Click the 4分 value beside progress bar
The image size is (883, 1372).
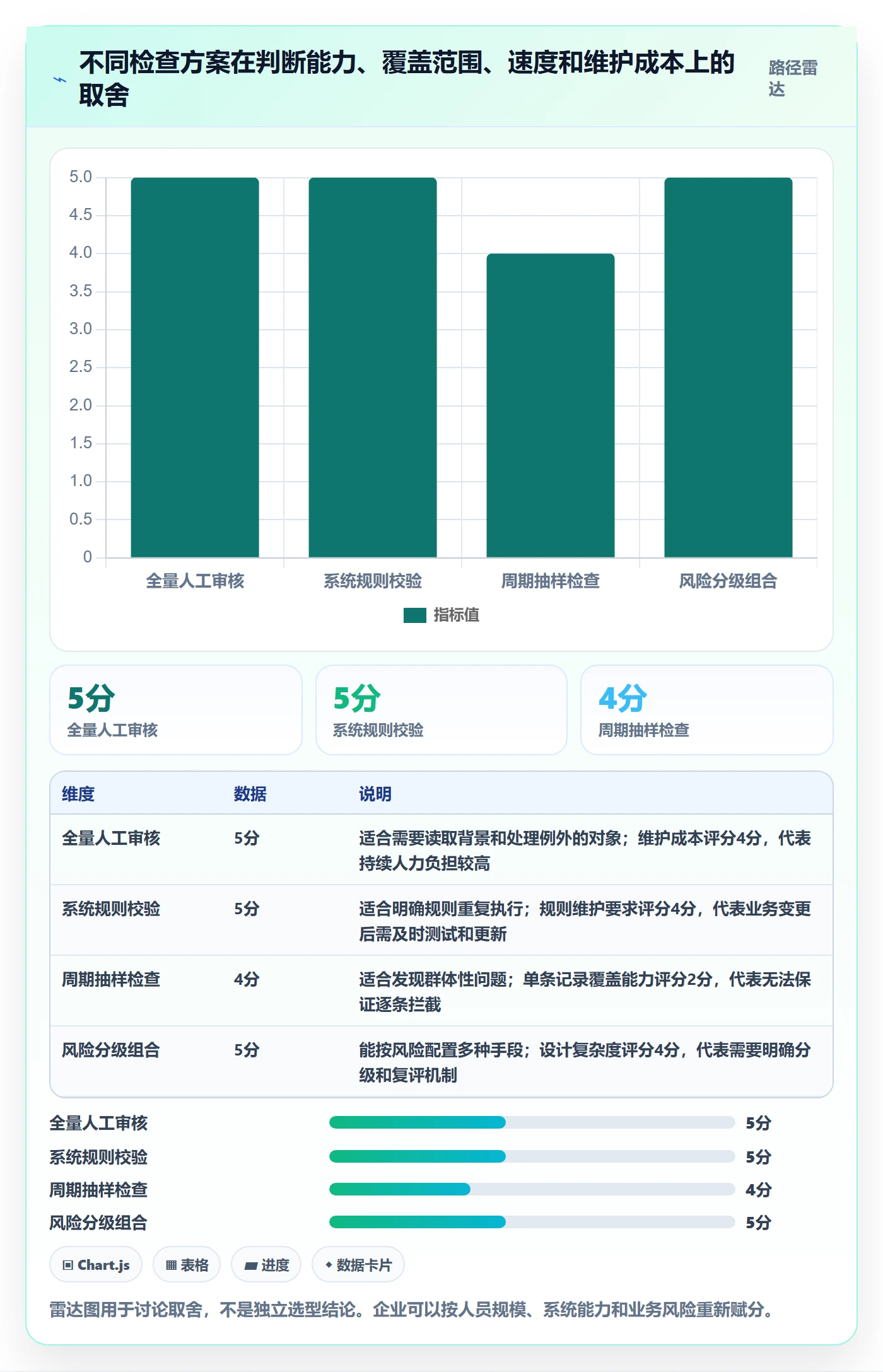[x=759, y=1190]
